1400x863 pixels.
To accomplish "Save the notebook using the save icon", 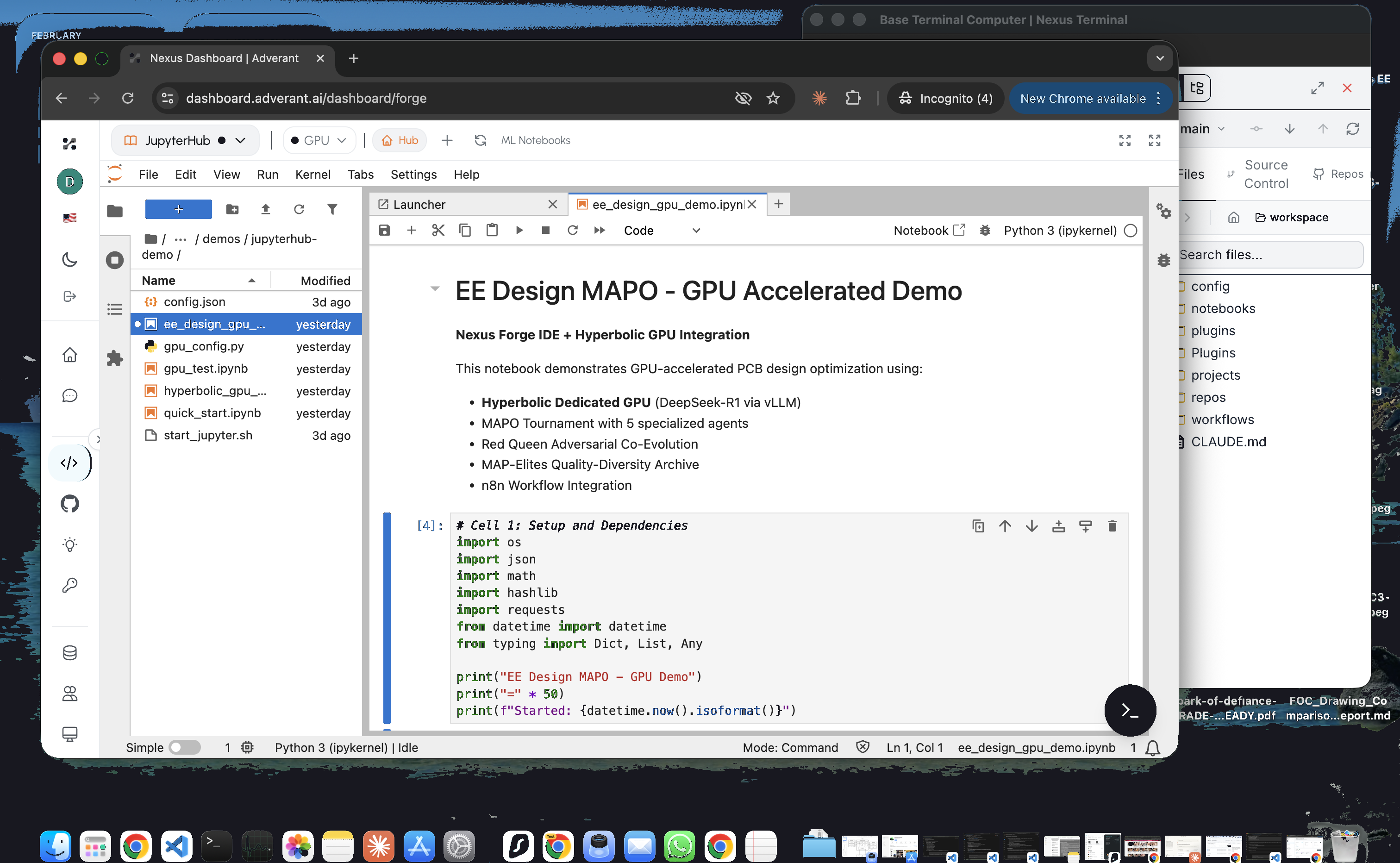I will [x=385, y=230].
